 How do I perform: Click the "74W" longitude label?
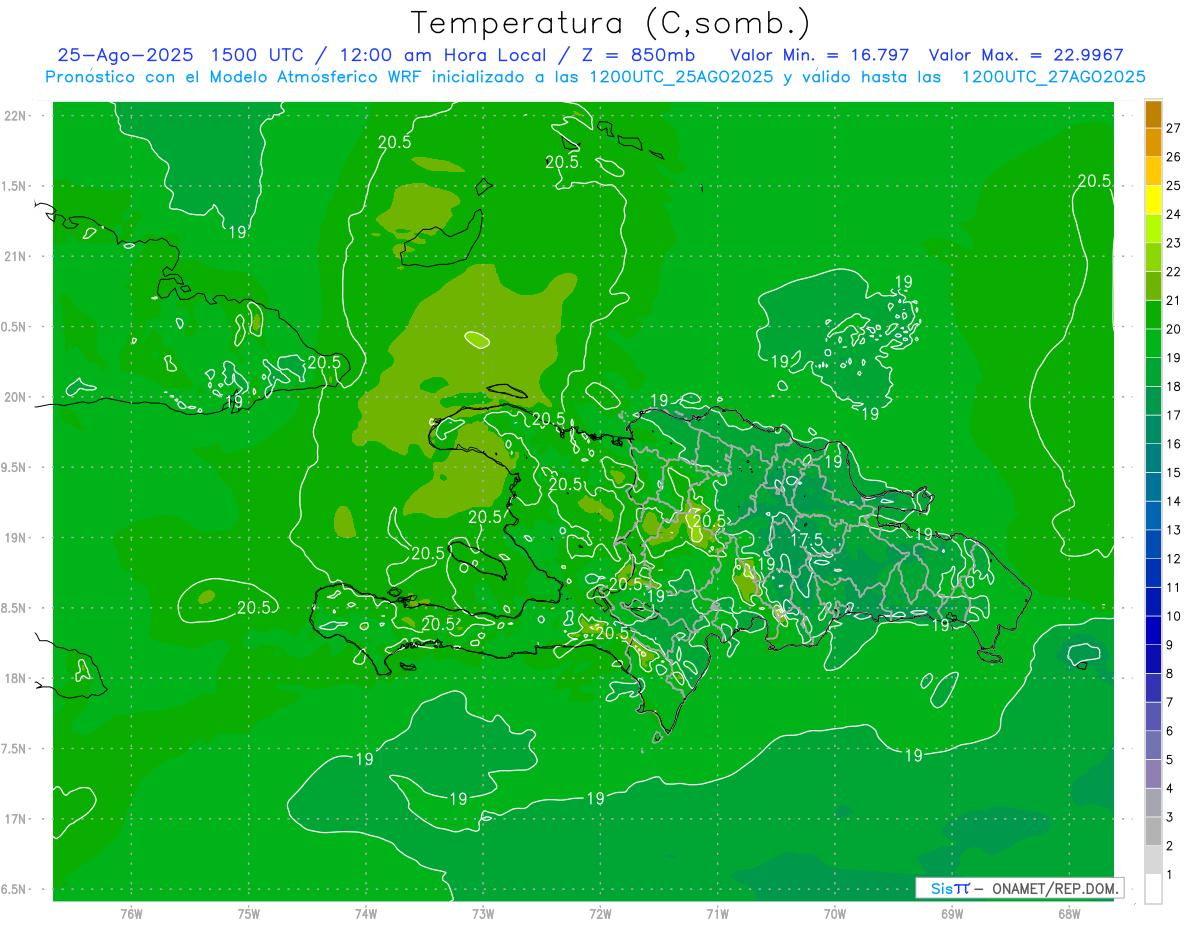tap(366, 913)
